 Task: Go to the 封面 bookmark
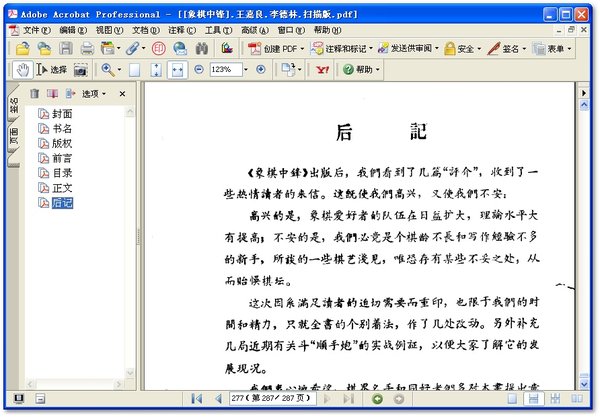[x=62, y=114]
